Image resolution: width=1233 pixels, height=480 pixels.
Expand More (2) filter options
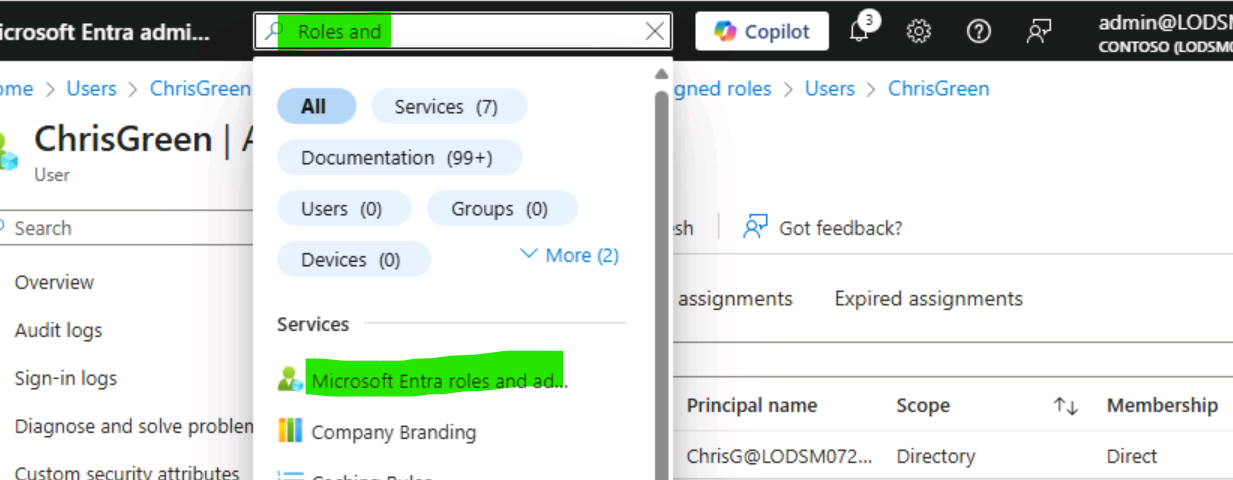(x=570, y=255)
